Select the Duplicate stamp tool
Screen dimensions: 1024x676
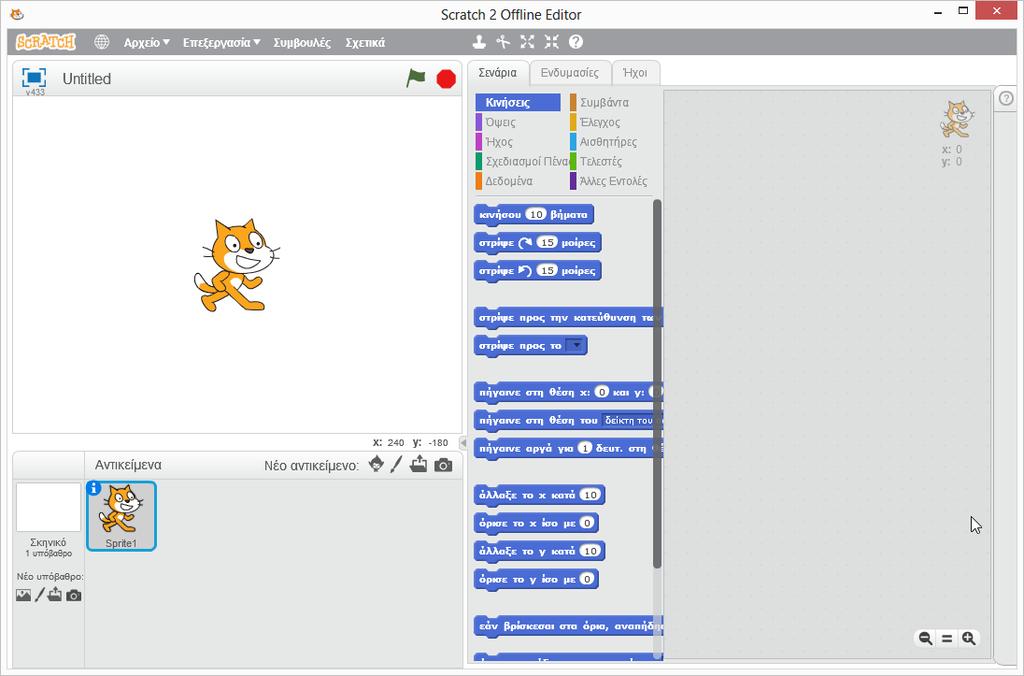pyautogui.click(x=479, y=42)
